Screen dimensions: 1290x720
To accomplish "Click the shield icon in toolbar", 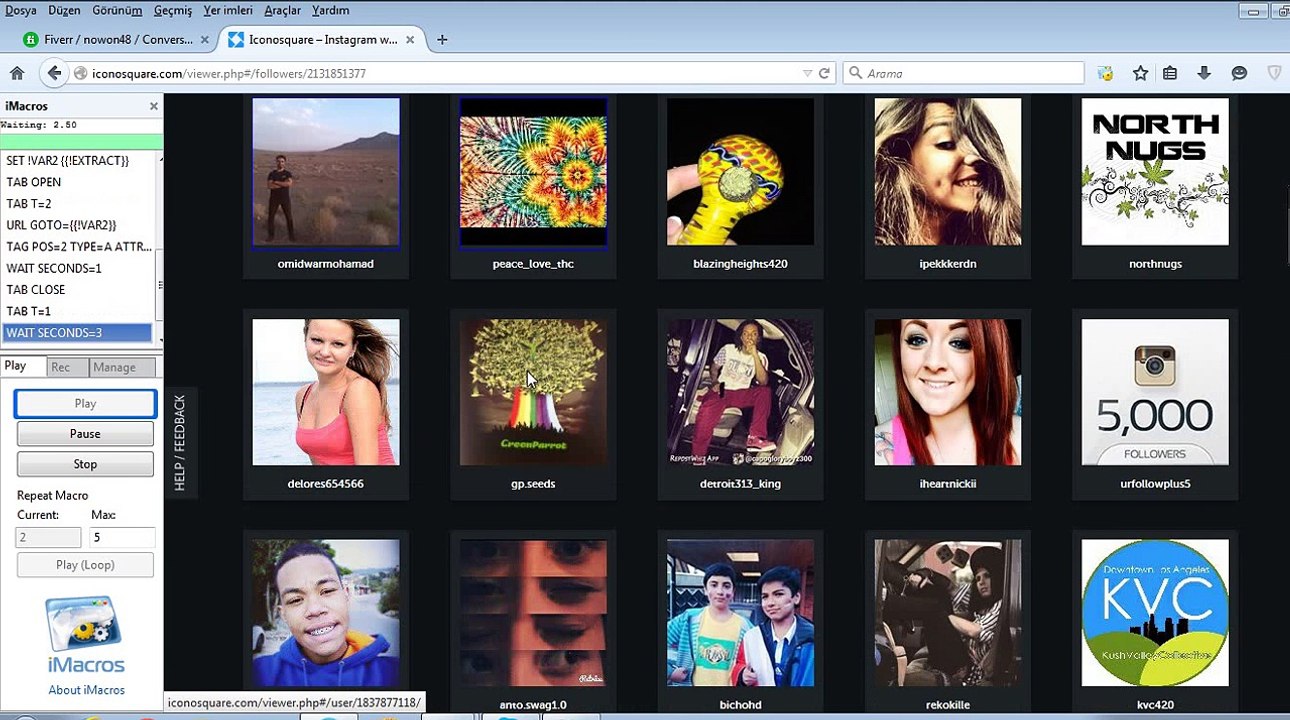I will (x=1275, y=73).
